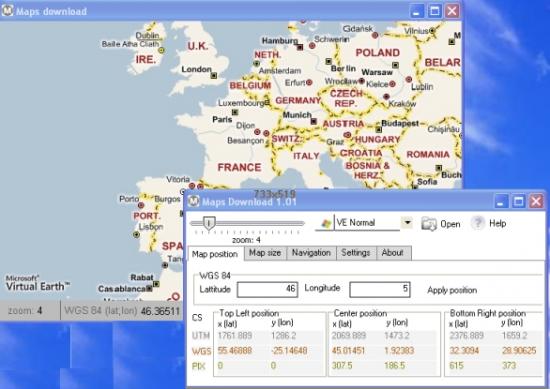Click the 733x519 map size label
The height and width of the screenshot is (389, 550).
point(275,193)
